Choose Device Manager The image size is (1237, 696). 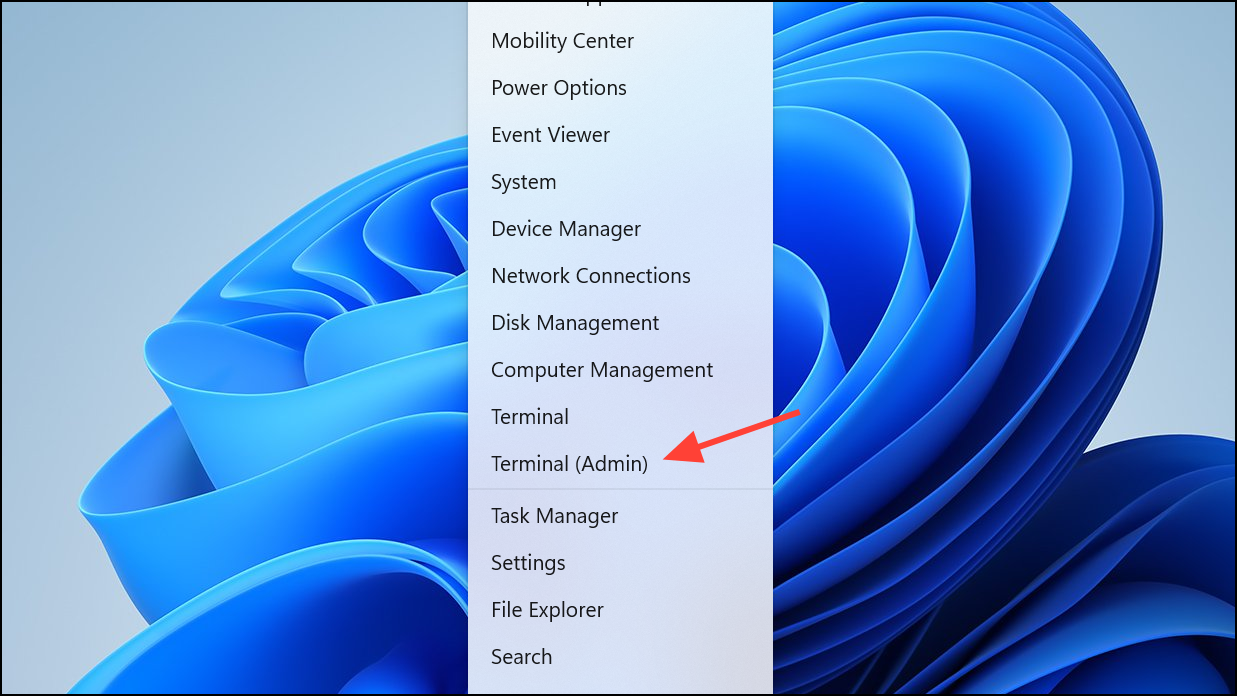620,229
